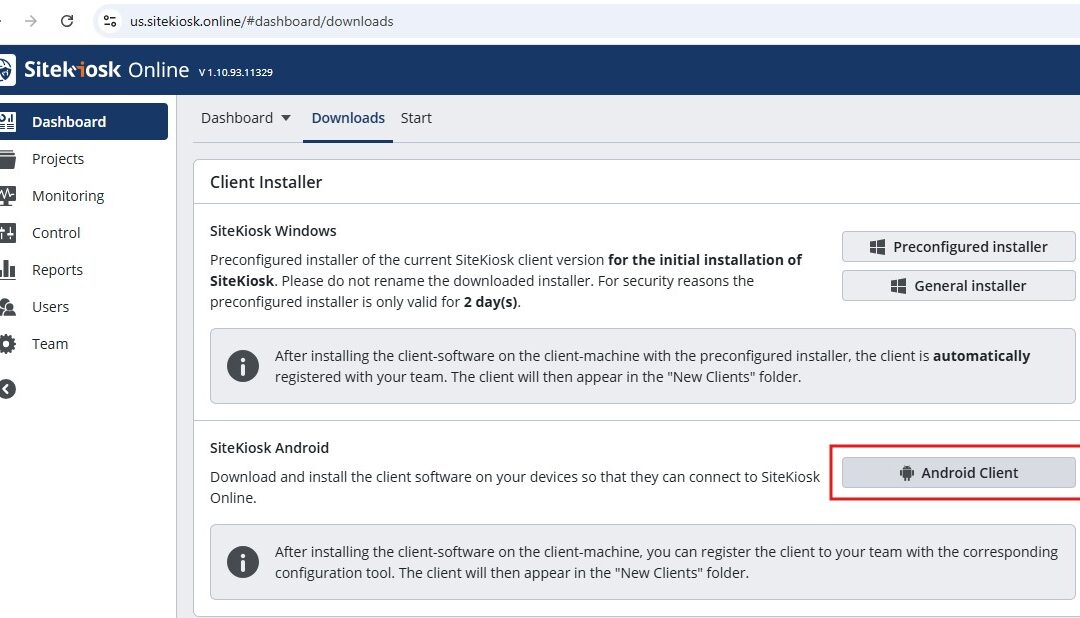Click the SiteKiosk Online title text
Screen dimensions: 1080x618
tap(106, 70)
